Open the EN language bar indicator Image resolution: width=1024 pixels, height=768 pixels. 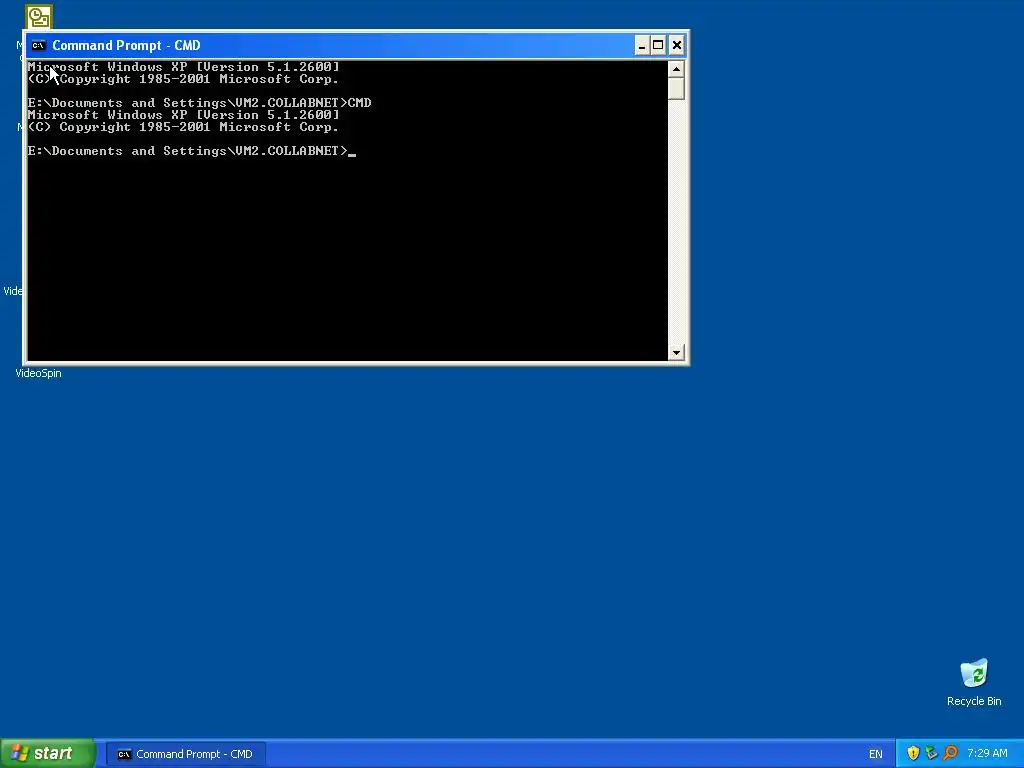point(875,754)
